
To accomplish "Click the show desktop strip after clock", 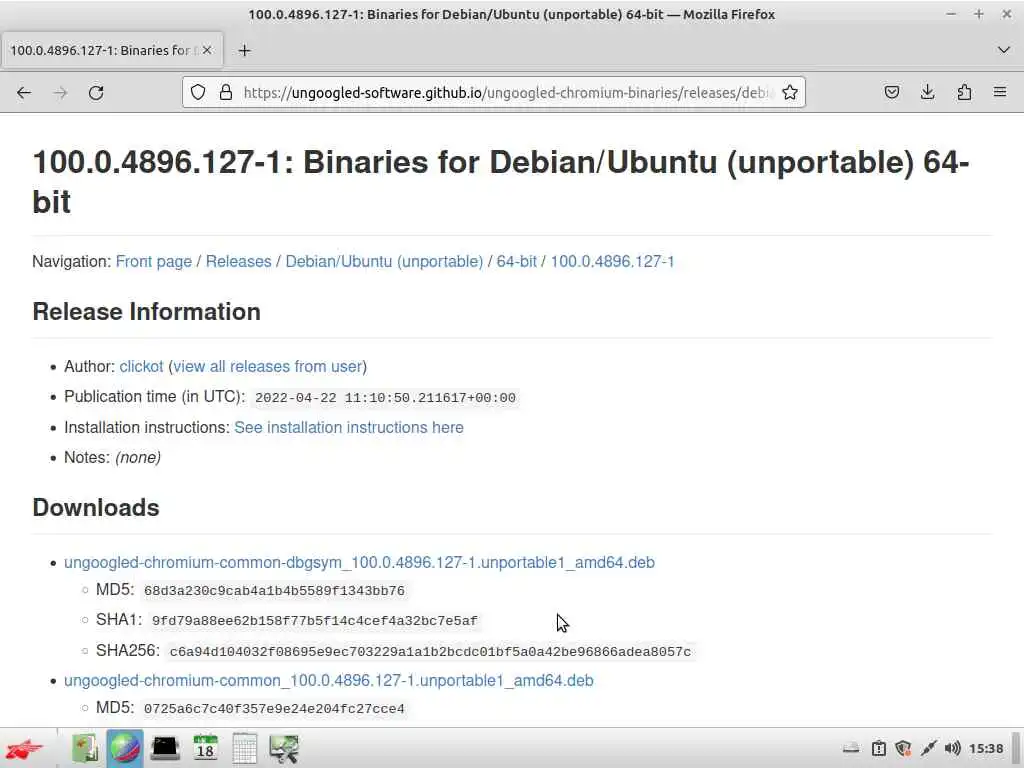I will 1016,748.
